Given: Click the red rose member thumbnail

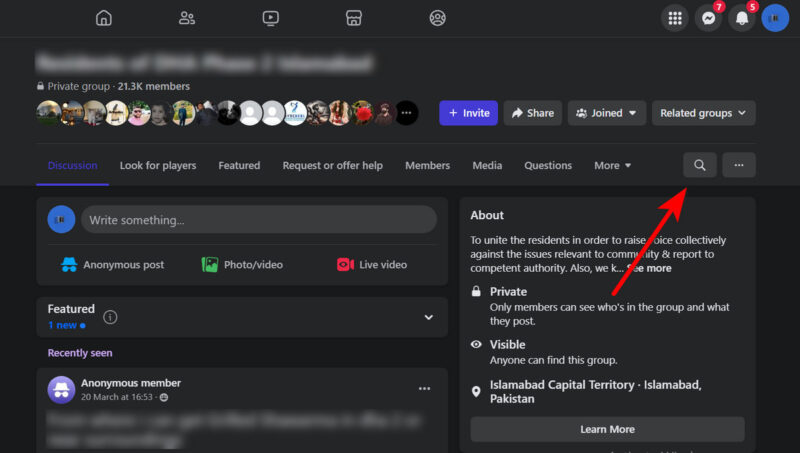Looking at the screenshot, I should pyautogui.click(x=362, y=113).
